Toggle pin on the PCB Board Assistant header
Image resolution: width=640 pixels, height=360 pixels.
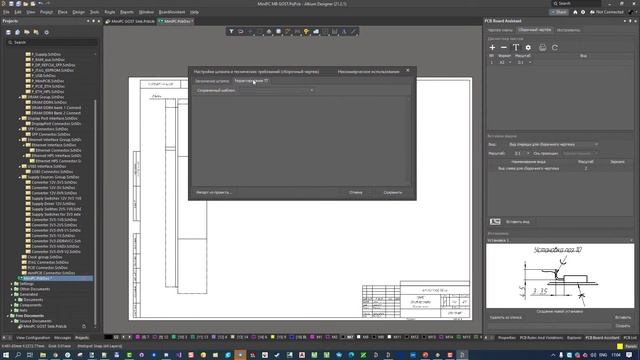coord(630,21)
